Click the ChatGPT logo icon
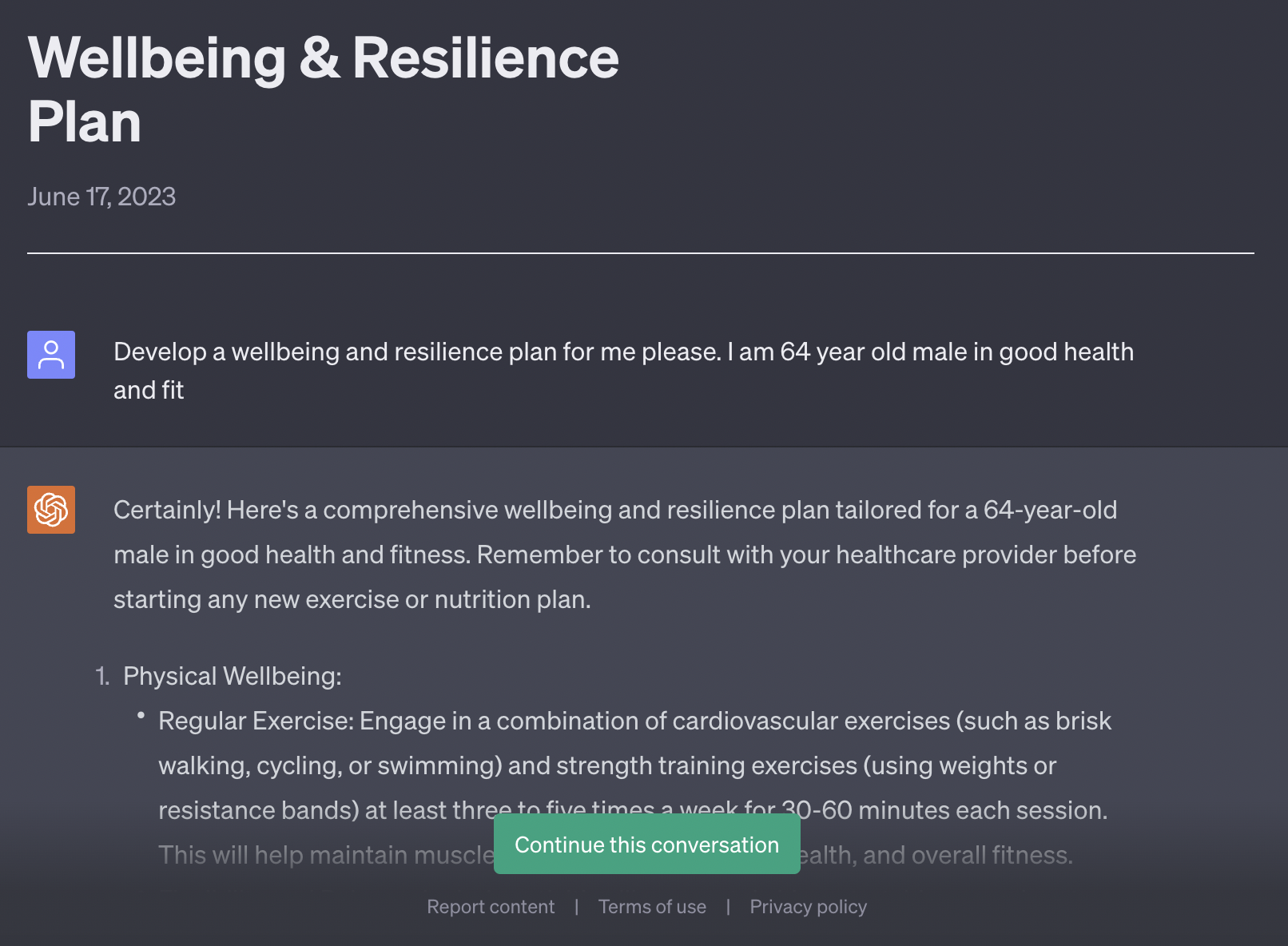Viewport: 1288px width, 946px height. pos(51,510)
